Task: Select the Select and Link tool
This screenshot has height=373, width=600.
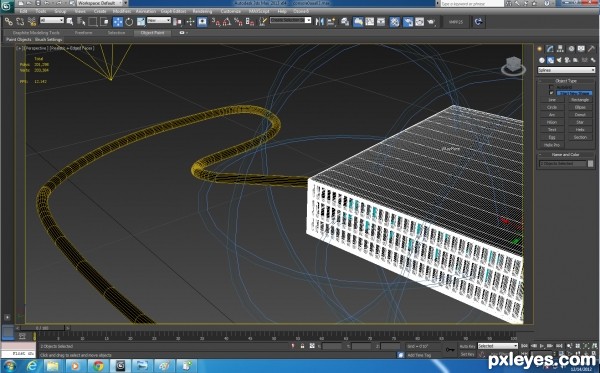Action: pyautogui.click(x=9, y=22)
